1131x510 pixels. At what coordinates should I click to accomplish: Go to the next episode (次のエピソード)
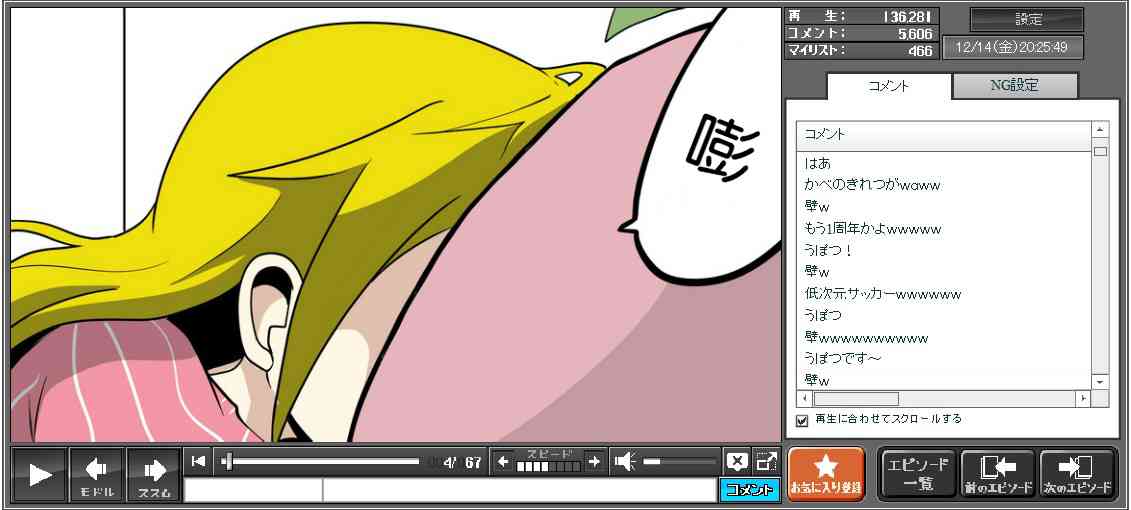[1077, 474]
